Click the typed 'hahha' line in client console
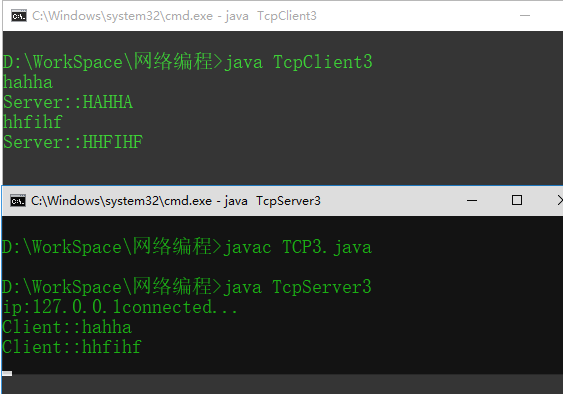 (x=28, y=82)
